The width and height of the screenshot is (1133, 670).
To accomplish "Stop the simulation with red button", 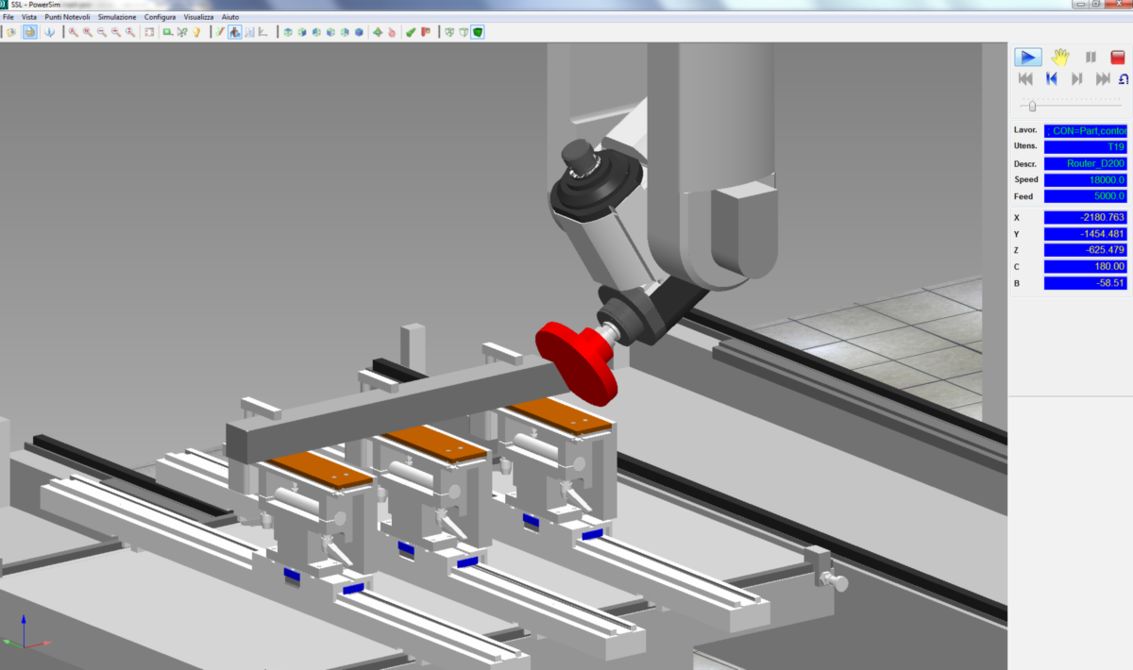I will 1118,58.
